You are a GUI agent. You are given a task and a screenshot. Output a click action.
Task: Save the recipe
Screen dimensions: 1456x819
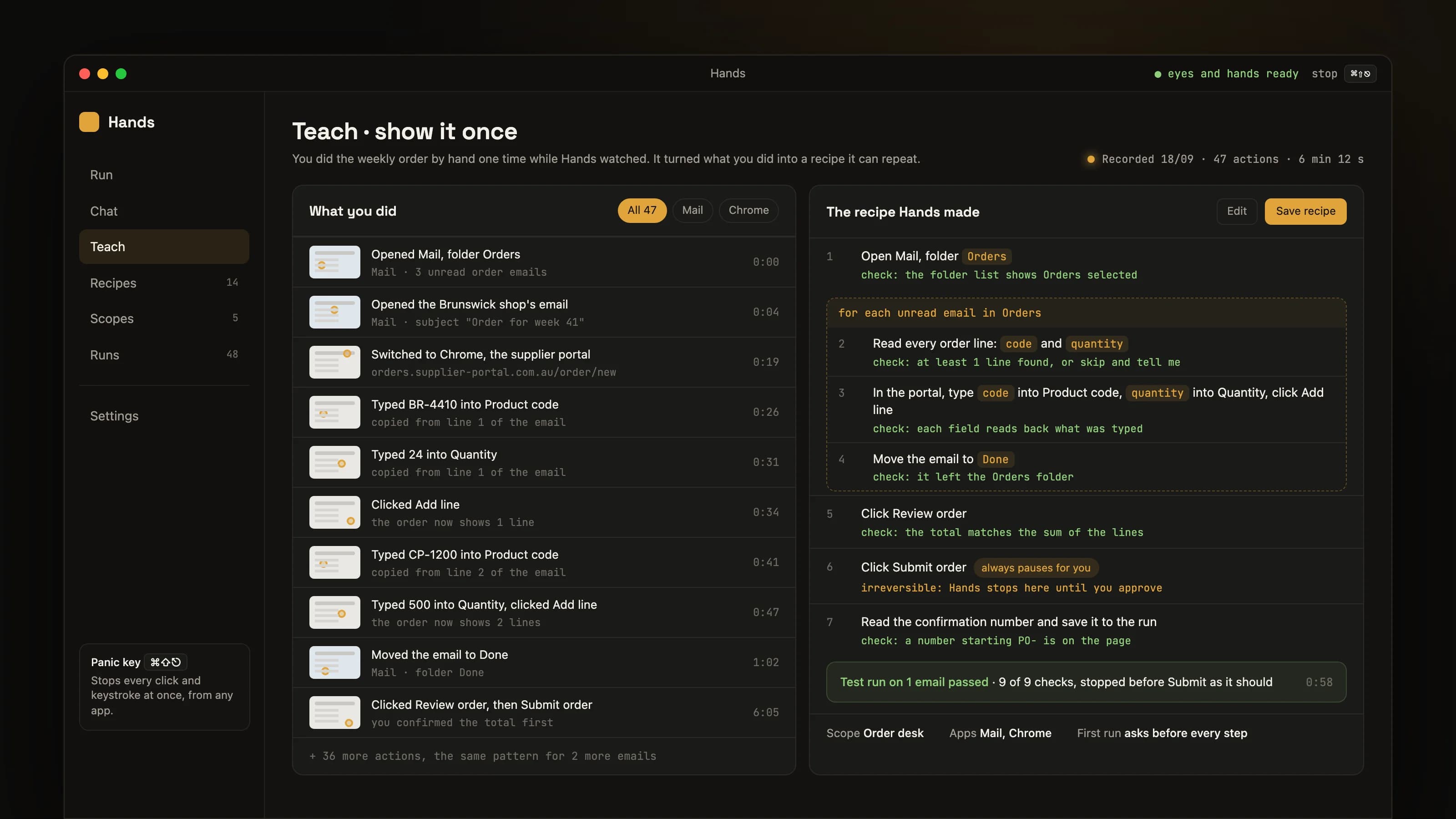(1305, 211)
